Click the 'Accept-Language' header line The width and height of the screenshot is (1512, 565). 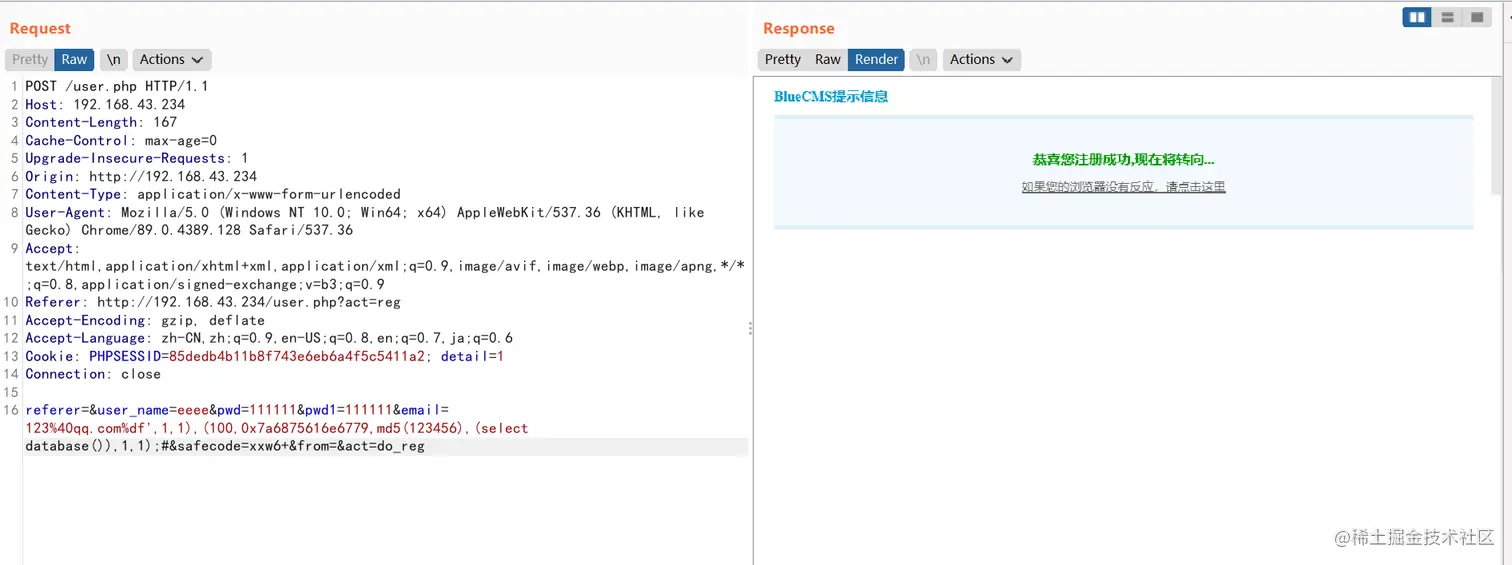[269, 338]
